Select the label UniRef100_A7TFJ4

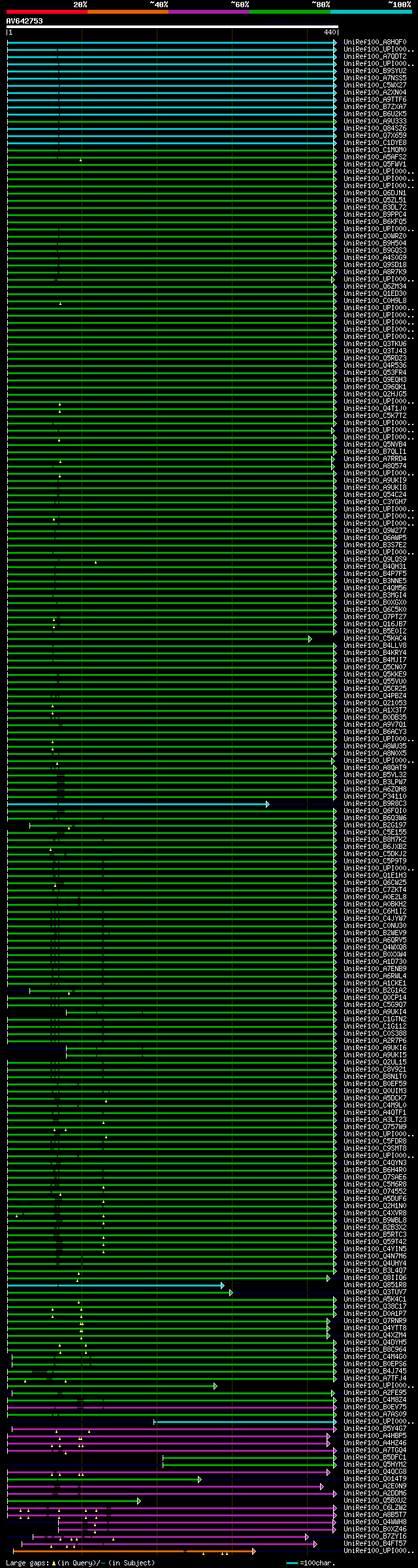pyautogui.click(x=375, y=1378)
